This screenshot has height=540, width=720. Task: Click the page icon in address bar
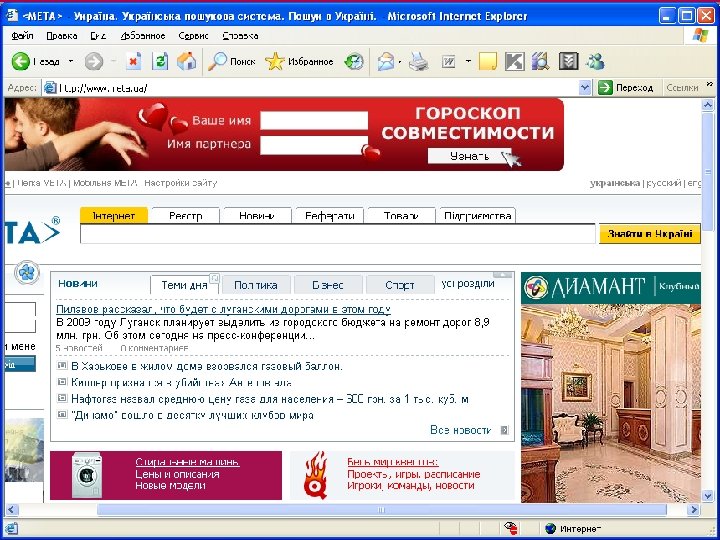50,88
